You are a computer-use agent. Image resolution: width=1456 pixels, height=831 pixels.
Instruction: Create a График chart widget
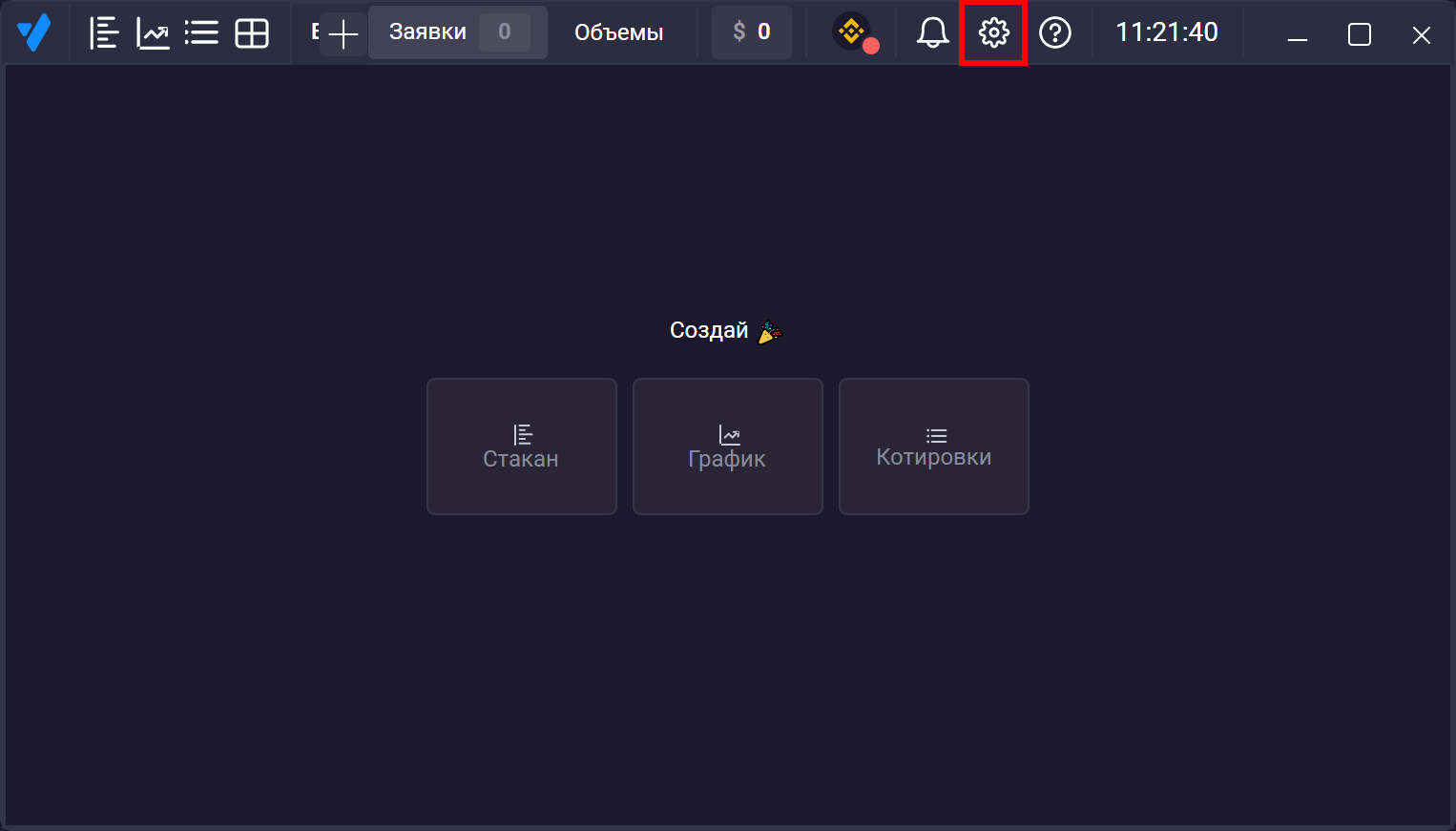tap(727, 447)
